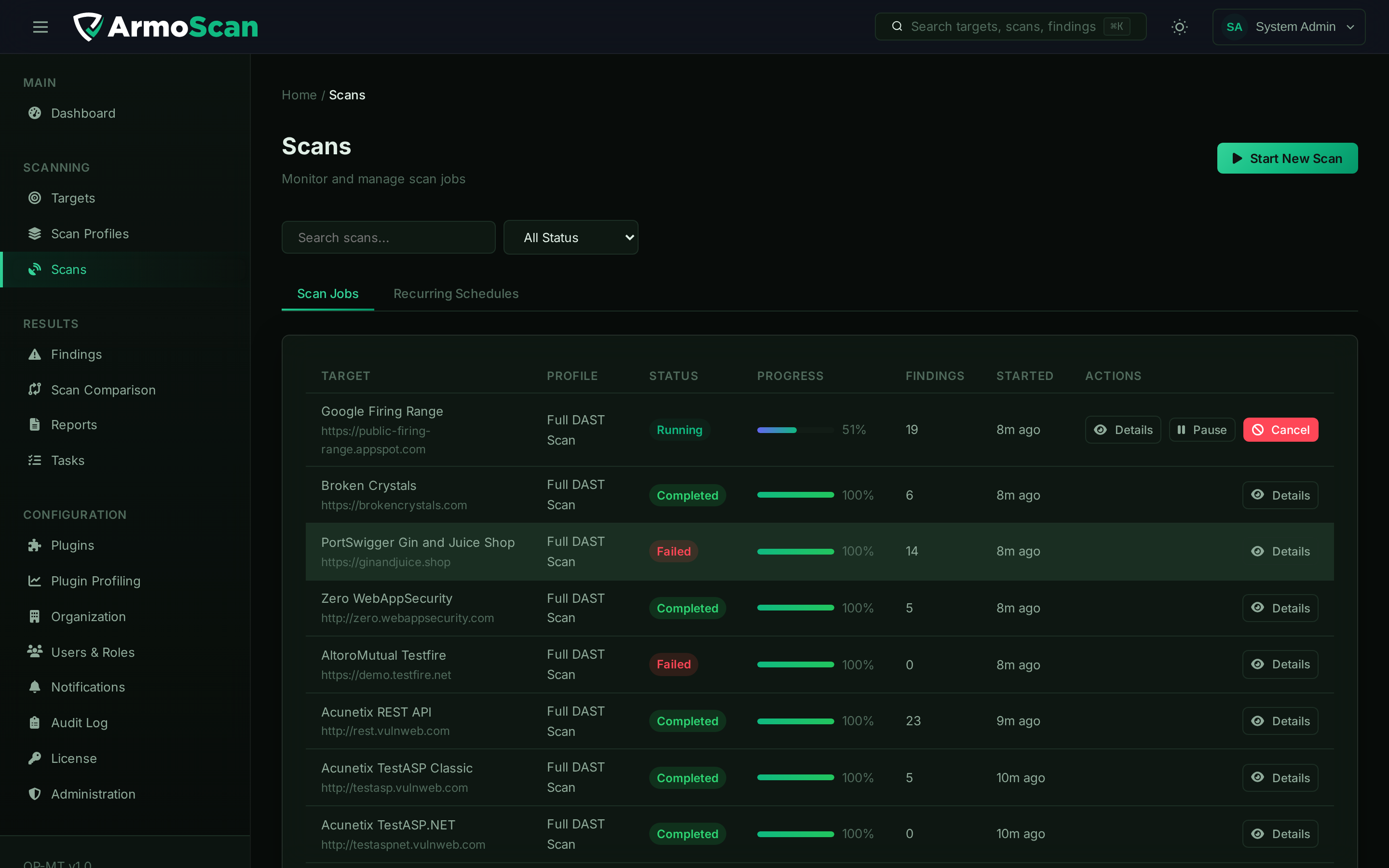This screenshot has width=1389, height=868.
Task: Click the Scans breadcrumb label
Action: (x=347, y=95)
